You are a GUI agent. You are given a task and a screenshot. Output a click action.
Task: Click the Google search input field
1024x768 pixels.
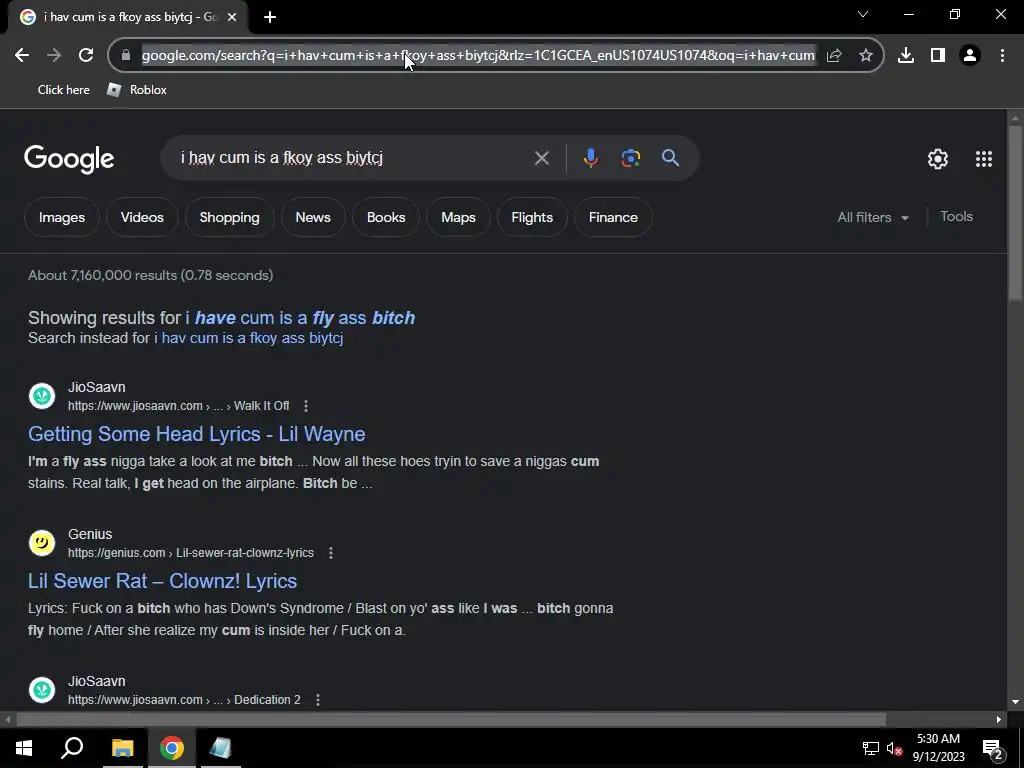tap(353, 158)
